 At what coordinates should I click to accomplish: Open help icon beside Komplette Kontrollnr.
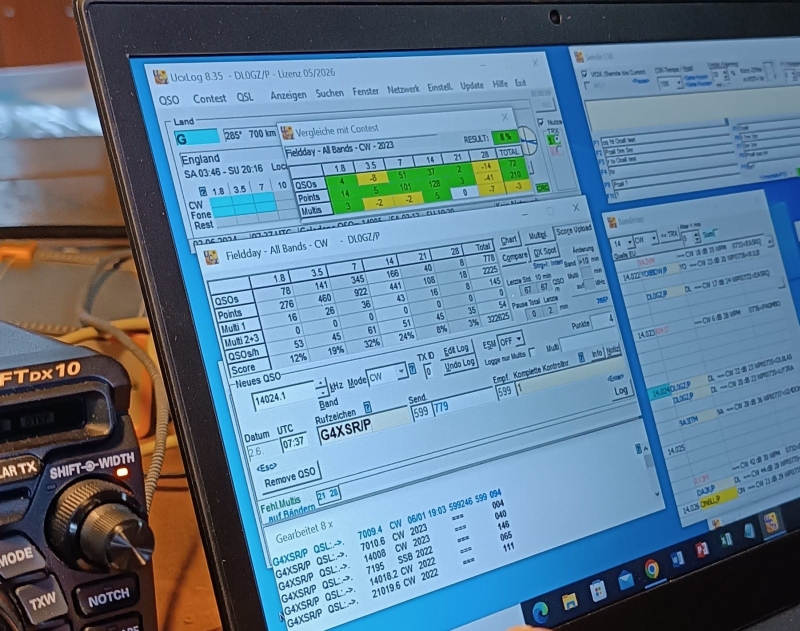pos(581,358)
